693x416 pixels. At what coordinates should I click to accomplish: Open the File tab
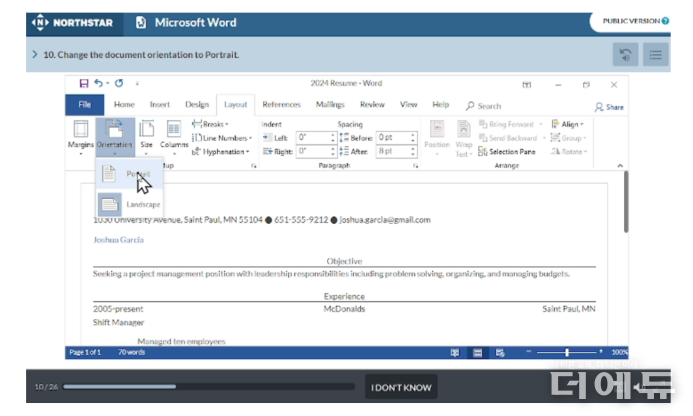(84, 105)
